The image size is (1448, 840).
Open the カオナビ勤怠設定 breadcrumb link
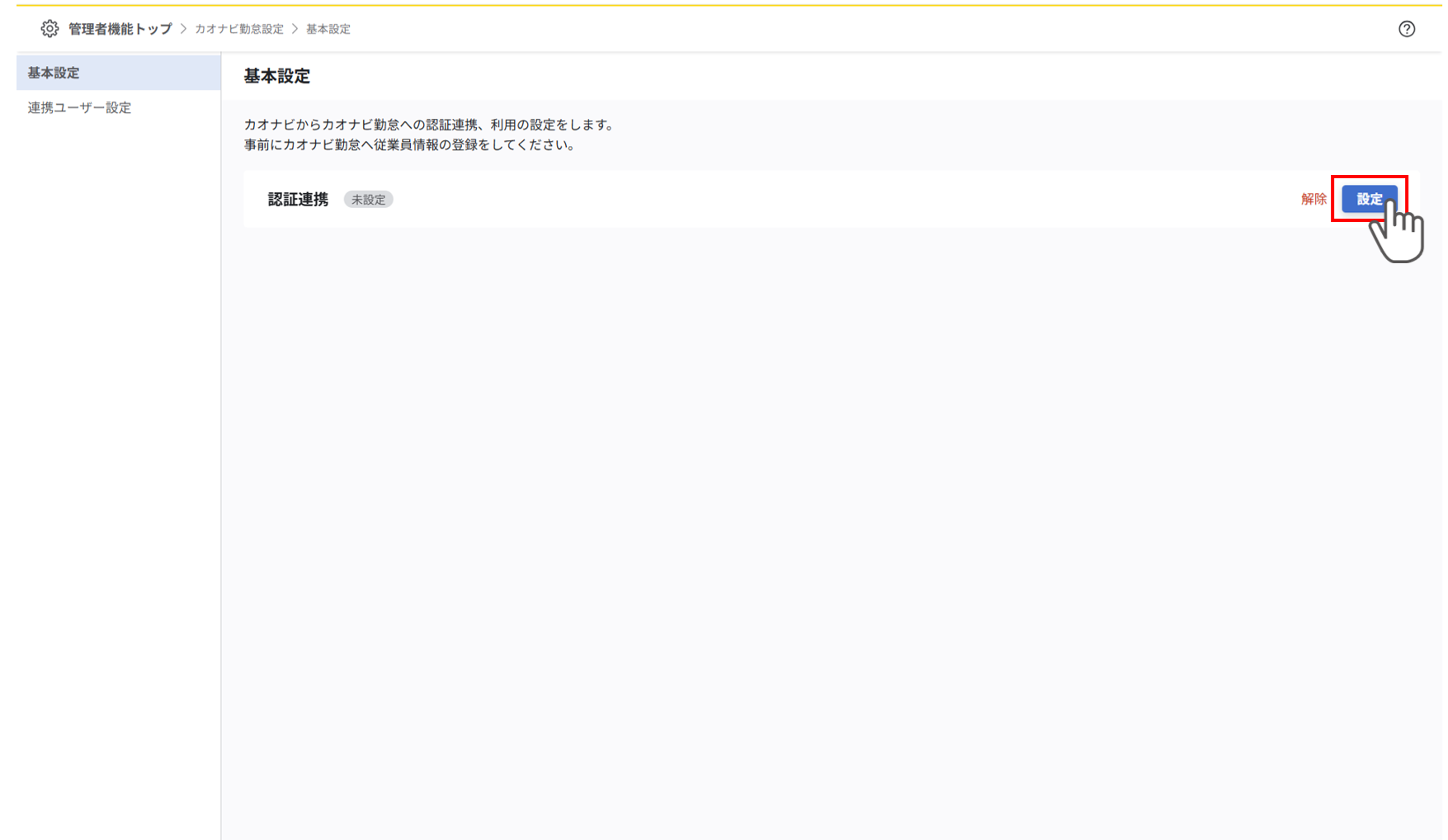pos(238,28)
